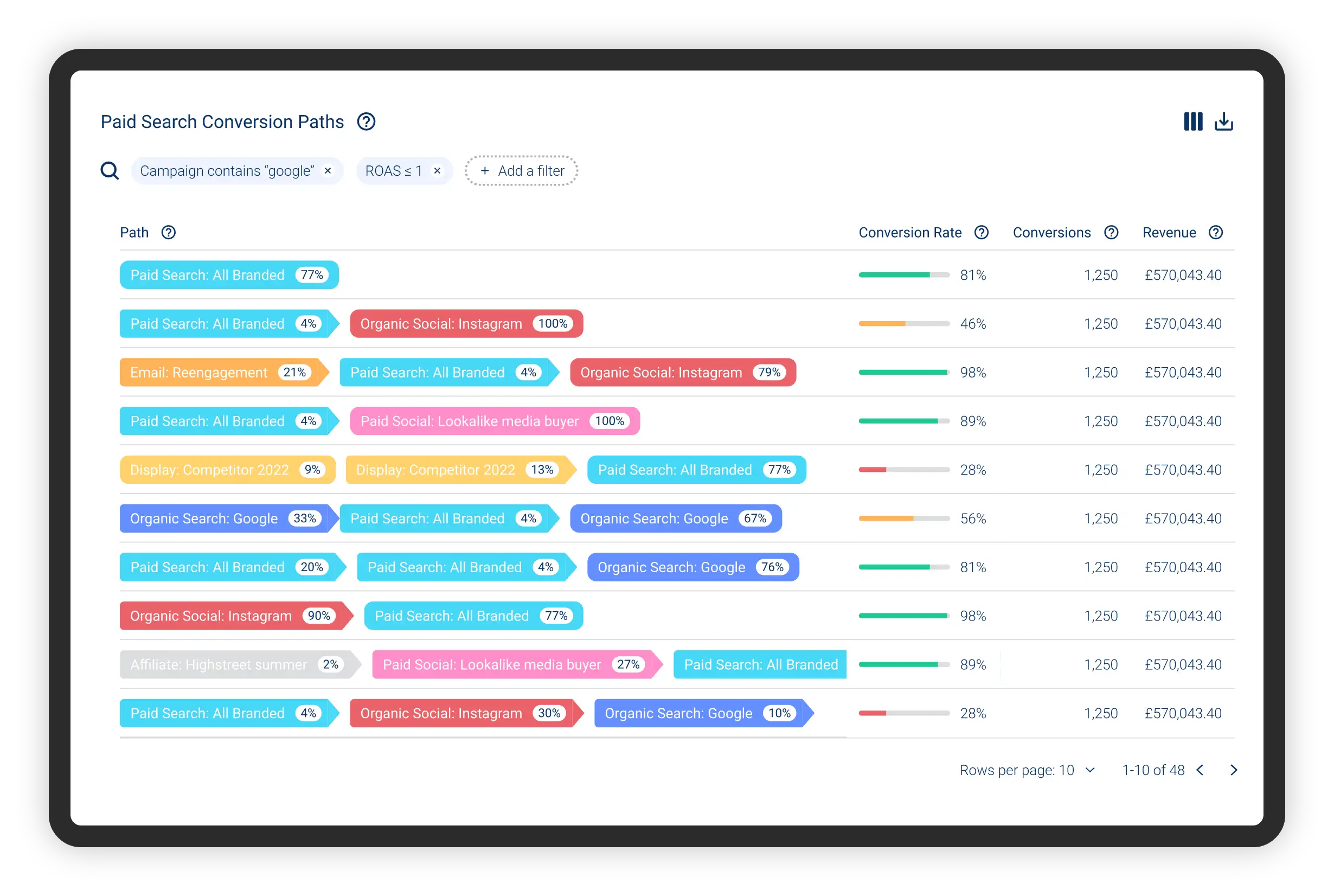Go to the next page arrow

[x=1234, y=770]
